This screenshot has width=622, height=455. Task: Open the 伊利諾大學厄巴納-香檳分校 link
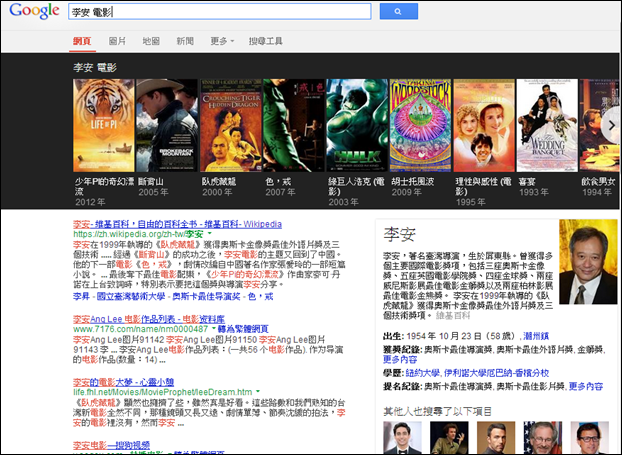(496, 373)
